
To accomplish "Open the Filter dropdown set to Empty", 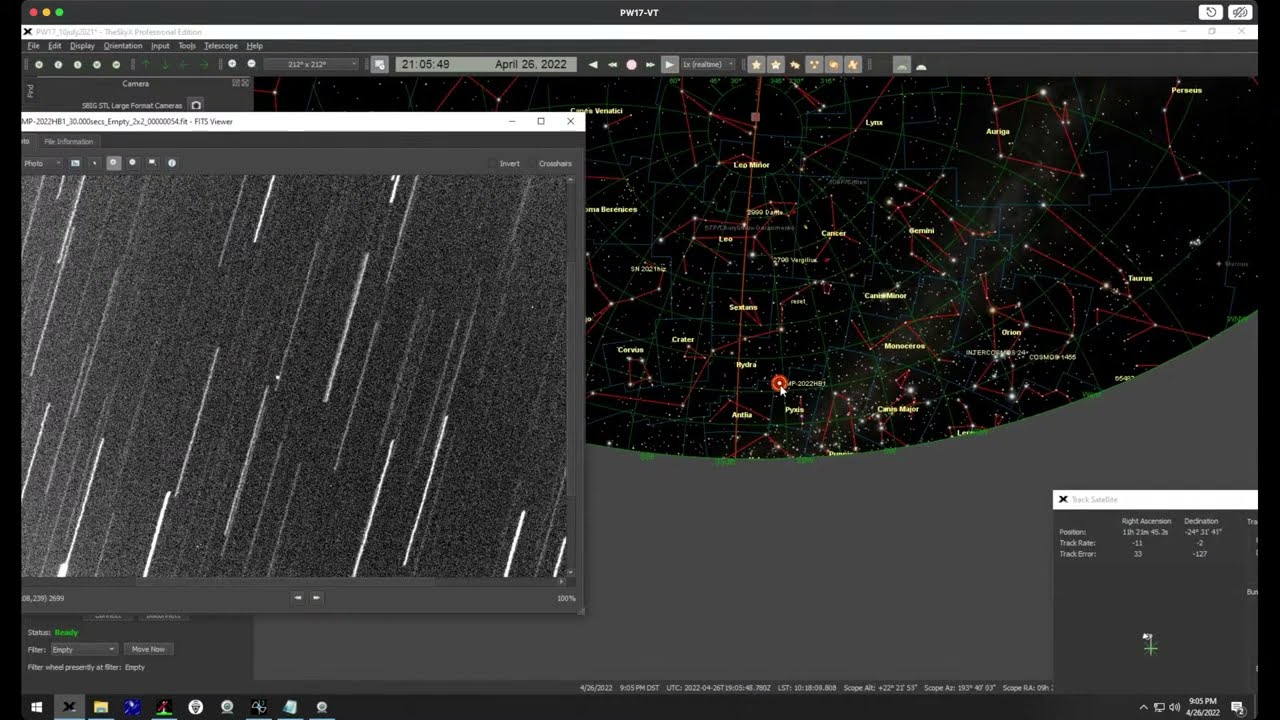I will pos(83,649).
